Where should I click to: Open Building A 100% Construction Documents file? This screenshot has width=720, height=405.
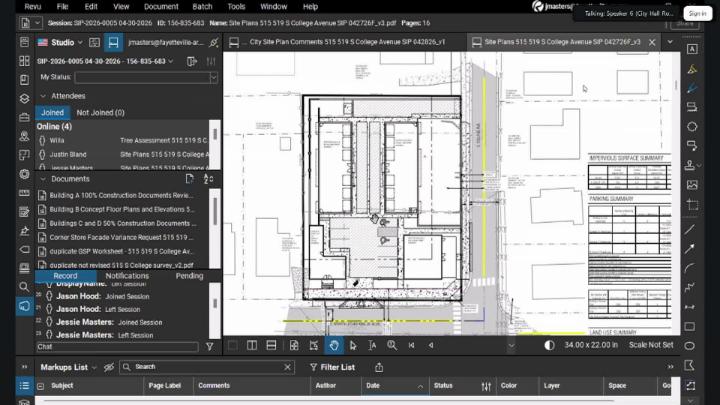pyautogui.click(x=122, y=195)
